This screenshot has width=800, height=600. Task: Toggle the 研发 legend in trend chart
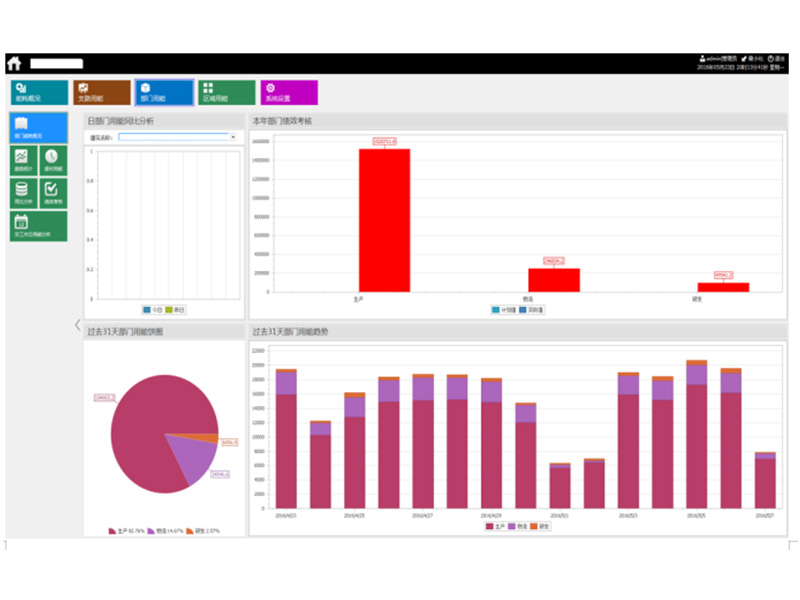coord(540,527)
